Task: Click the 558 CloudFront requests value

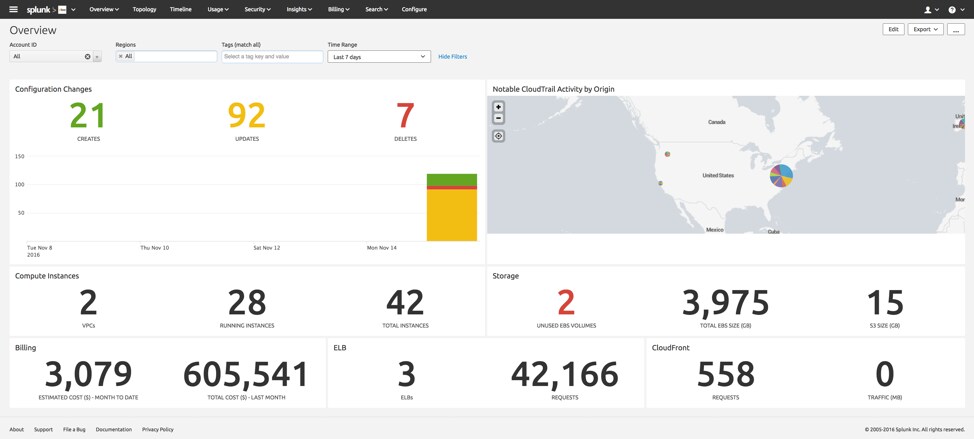Action: [726, 375]
